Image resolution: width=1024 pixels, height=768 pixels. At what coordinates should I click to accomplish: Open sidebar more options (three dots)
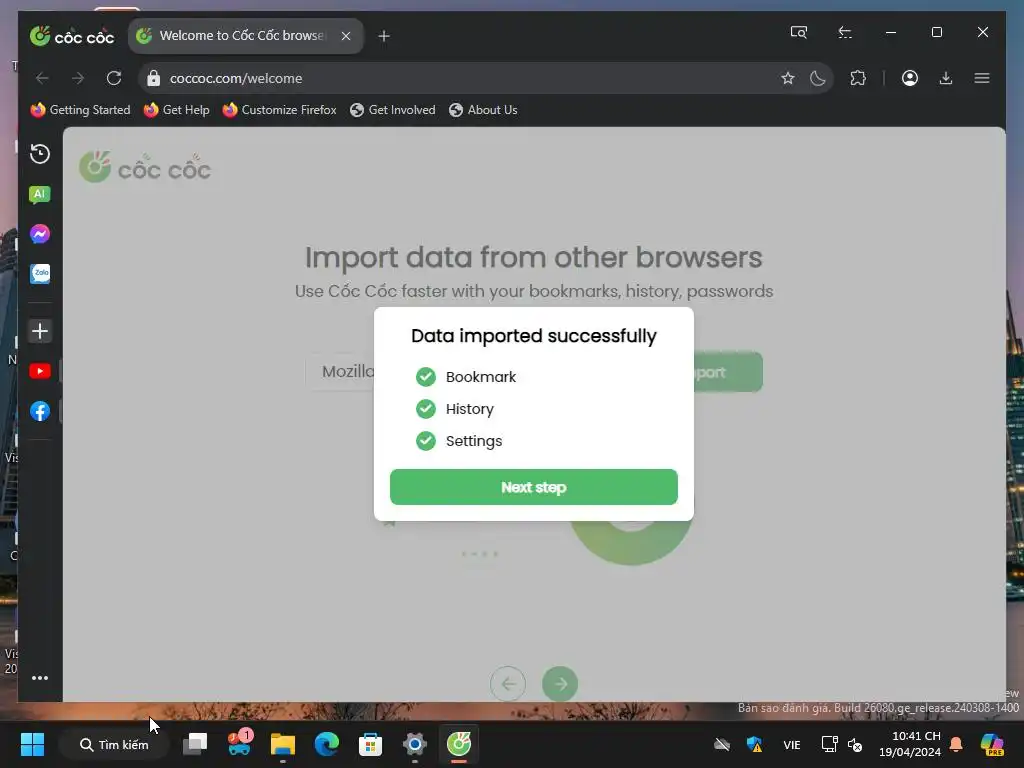(x=40, y=678)
